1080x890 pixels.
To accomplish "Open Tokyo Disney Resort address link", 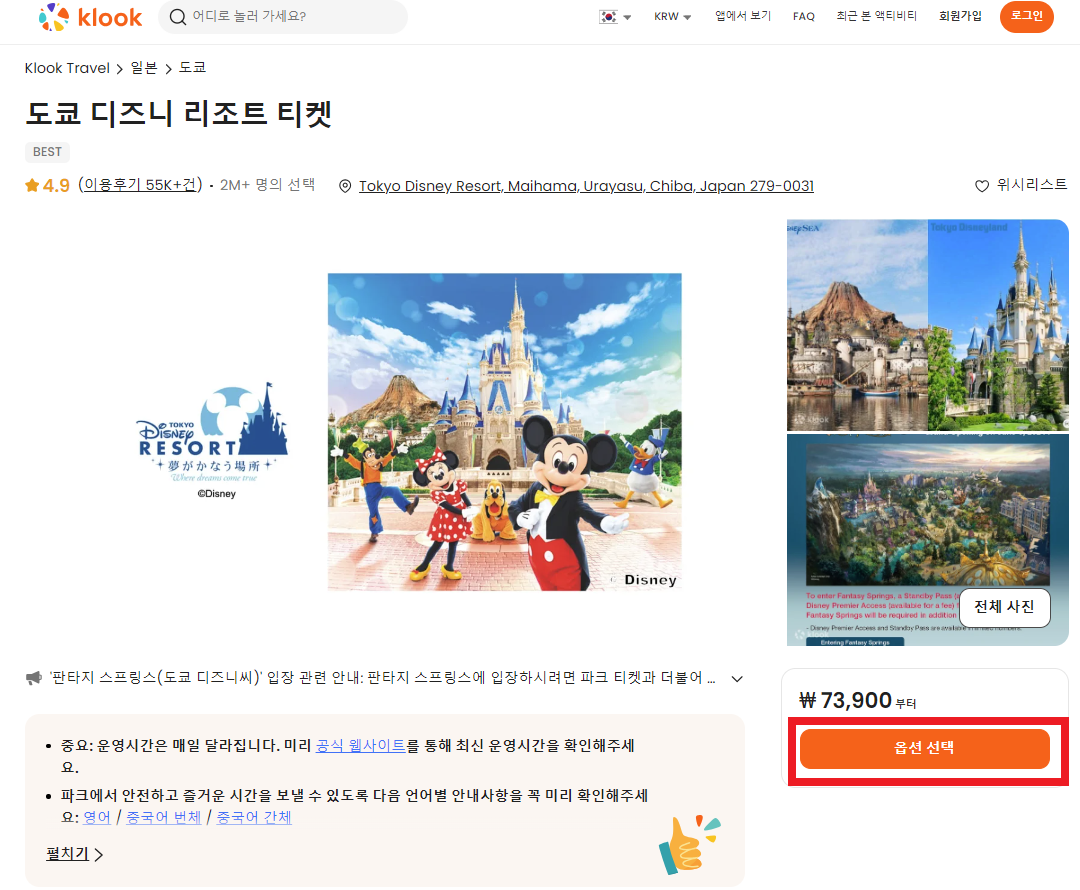I will (x=586, y=186).
